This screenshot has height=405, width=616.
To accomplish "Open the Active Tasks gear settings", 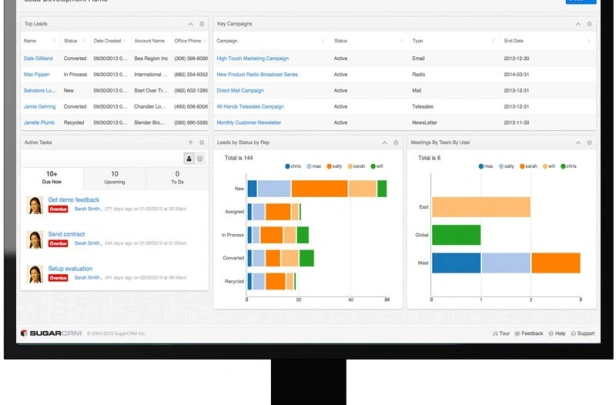I will pos(201,142).
